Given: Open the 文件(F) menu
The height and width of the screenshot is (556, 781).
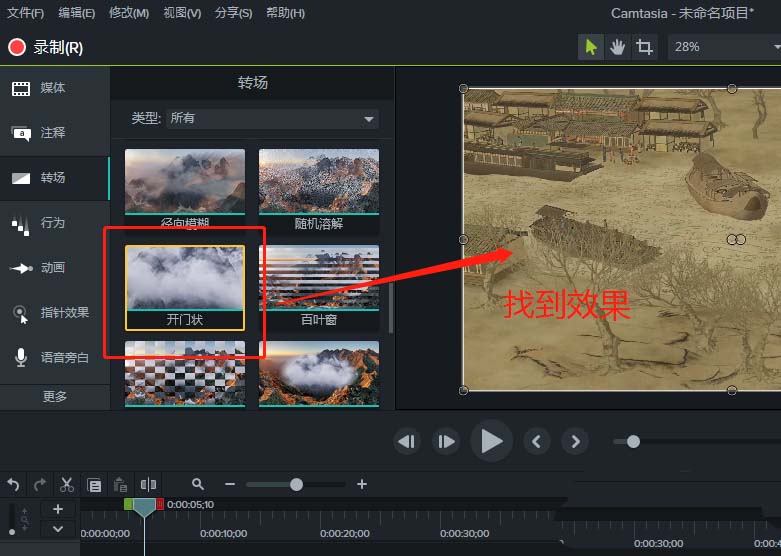Looking at the screenshot, I should [x=25, y=13].
